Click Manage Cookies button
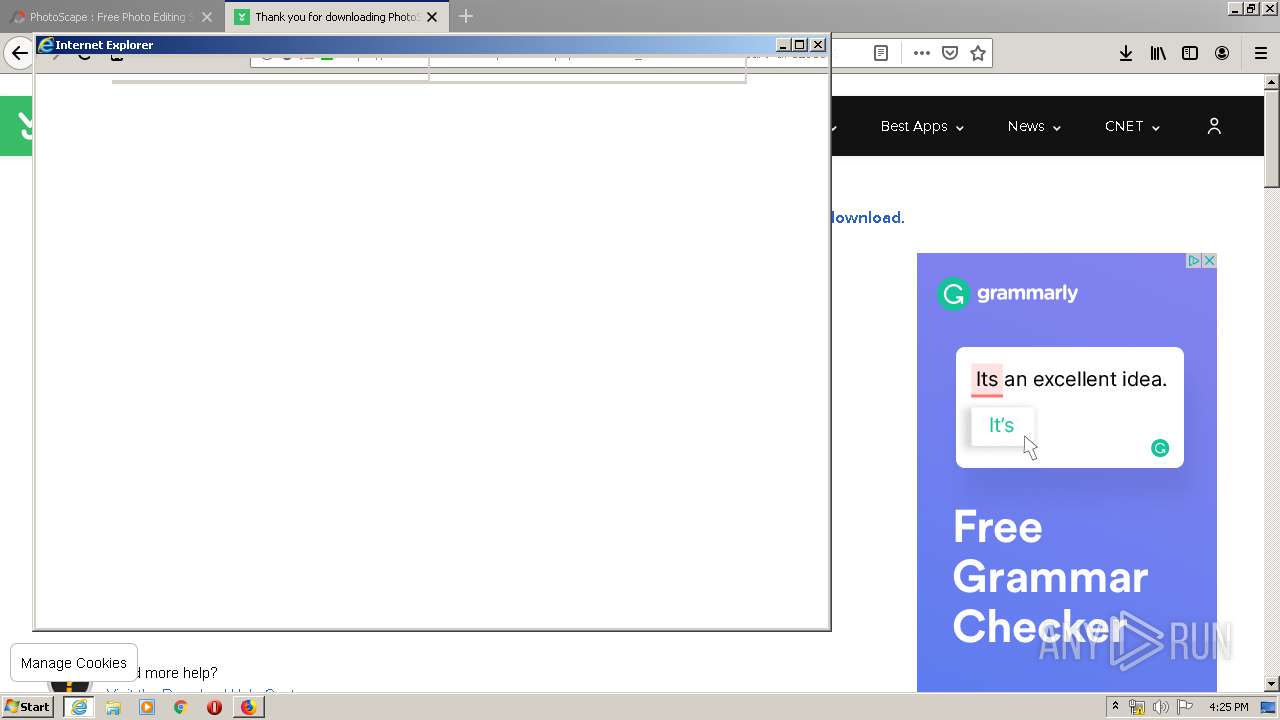This screenshot has height=720, width=1280. pyautogui.click(x=74, y=663)
